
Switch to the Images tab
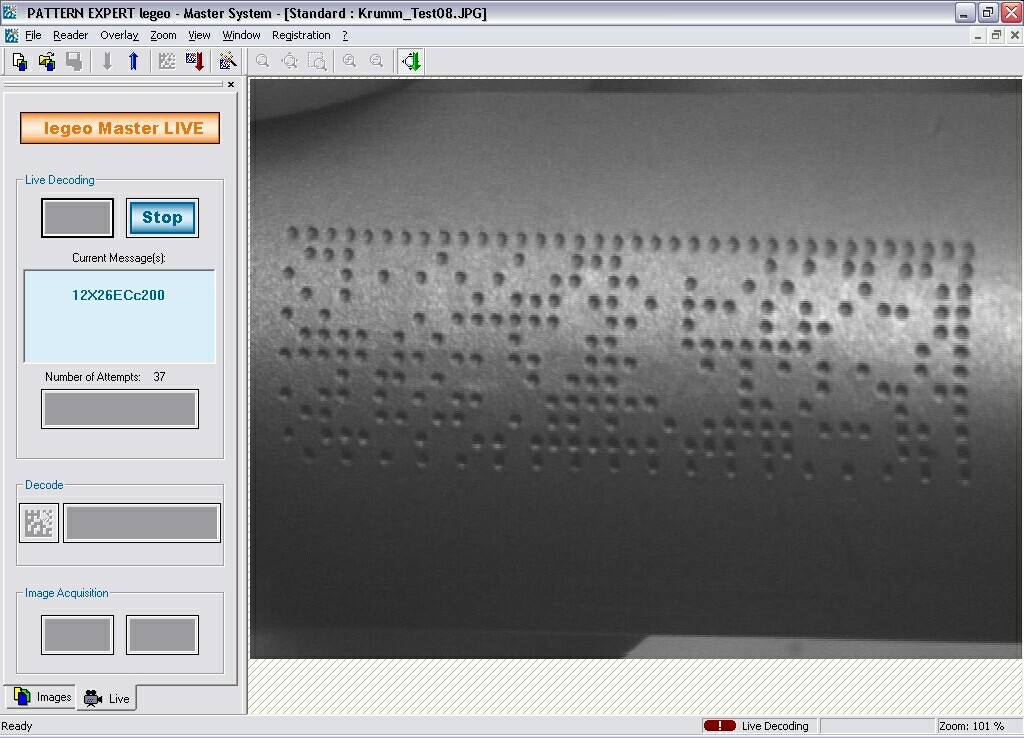pos(42,697)
